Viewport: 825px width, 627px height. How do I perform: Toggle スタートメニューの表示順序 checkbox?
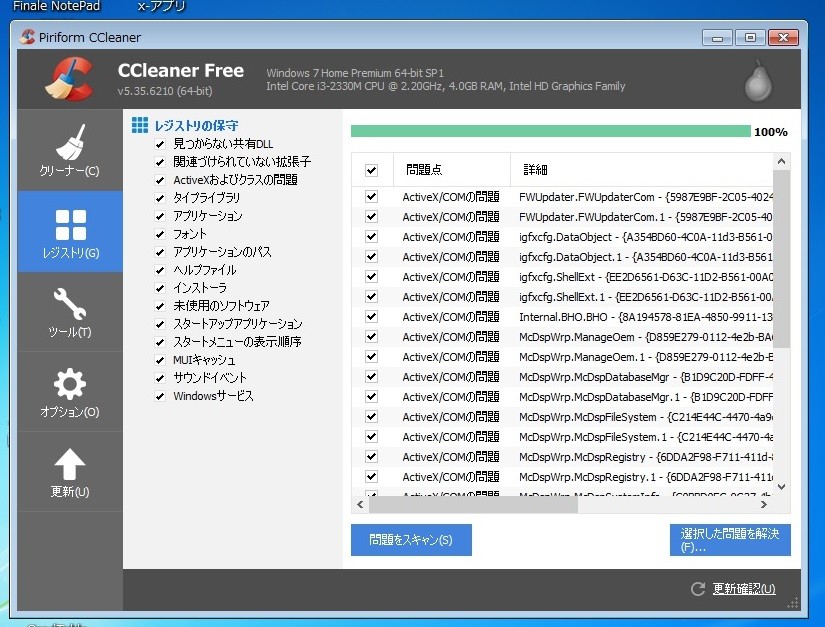[160, 342]
